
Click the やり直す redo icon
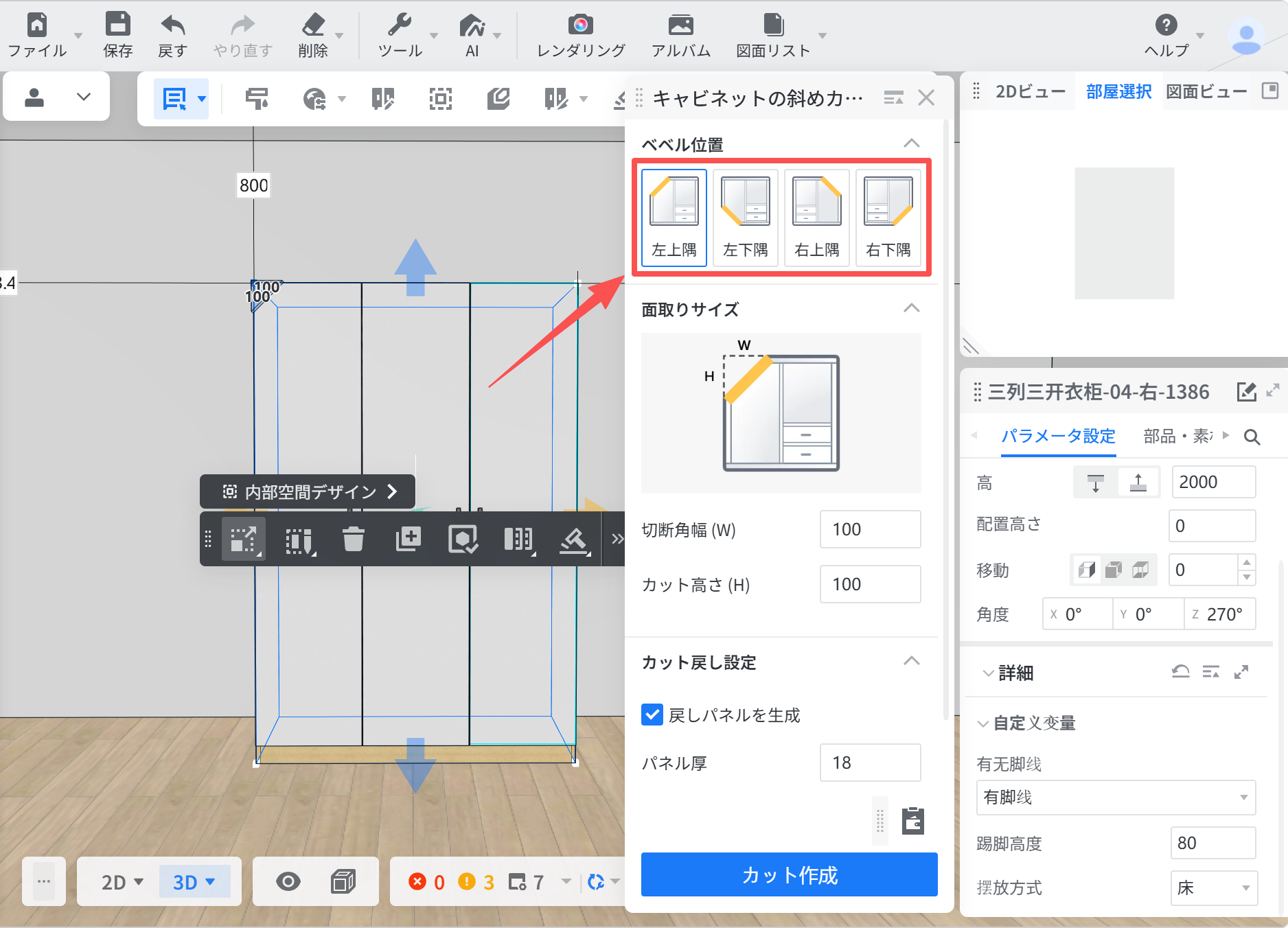(242, 25)
